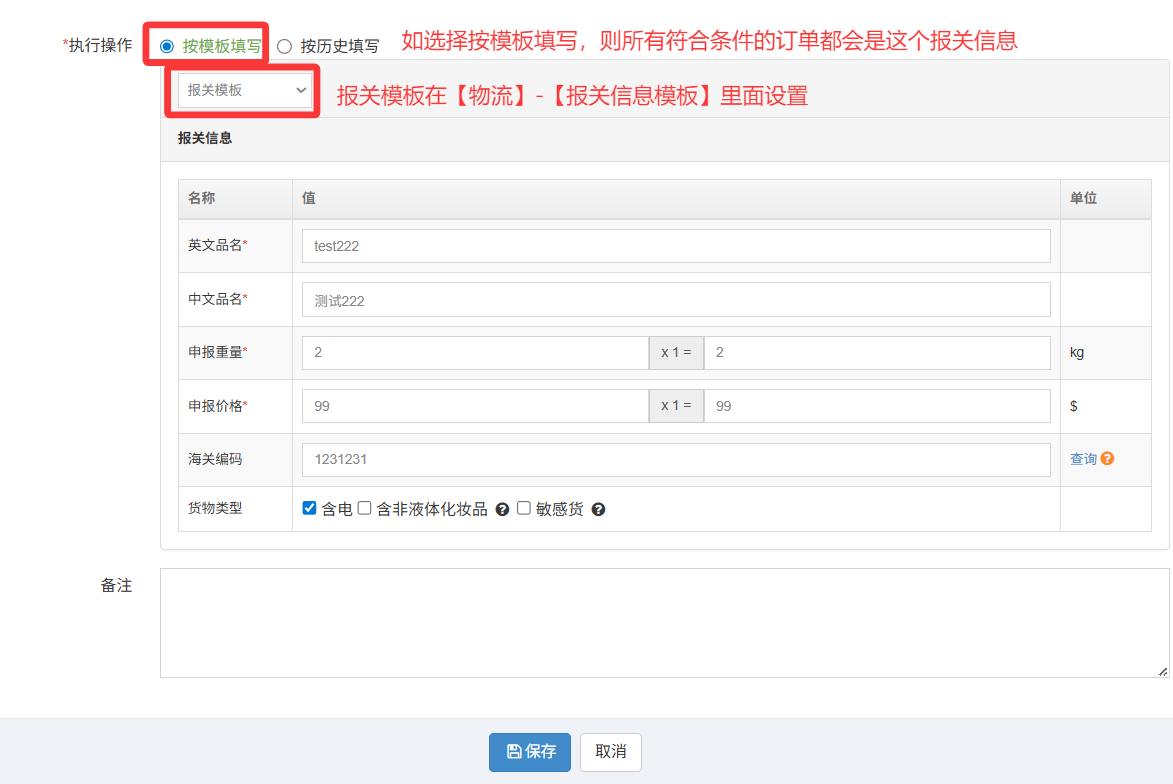Viewport: 1173px width, 784px height.
Task: Click the 查询 link for customs code
Action: [x=1083, y=459]
